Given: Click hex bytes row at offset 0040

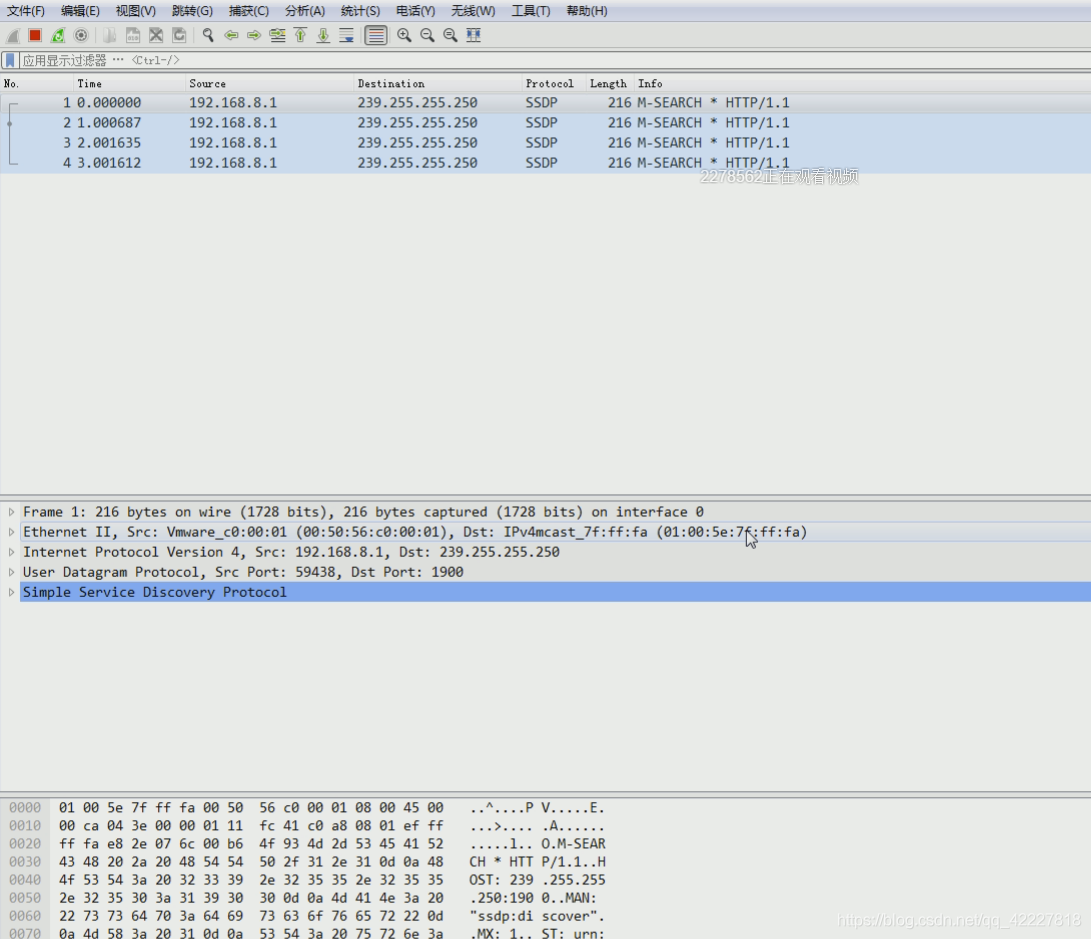Looking at the screenshot, I should click(x=251, y=881).
